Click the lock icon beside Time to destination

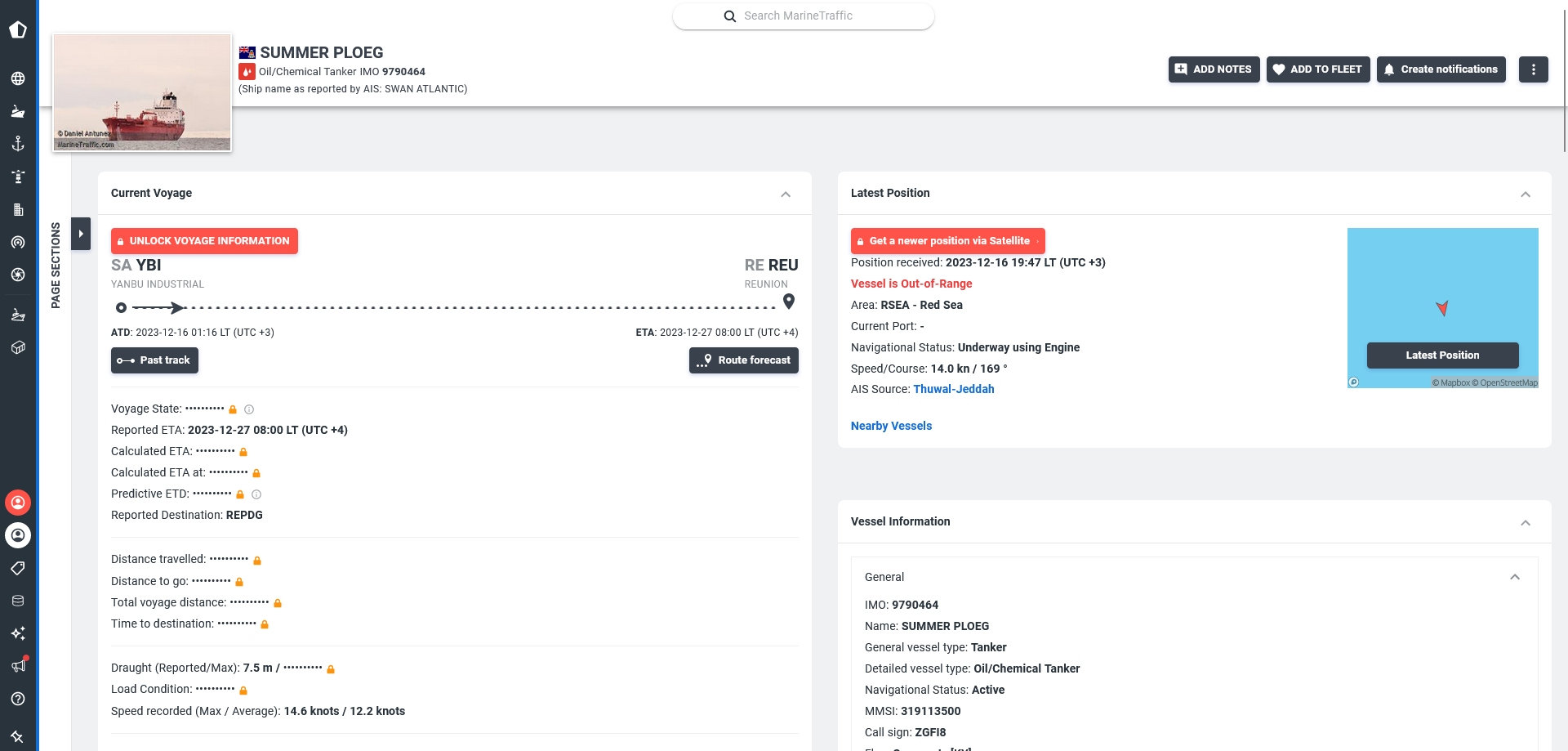click(x=265, y=624)
